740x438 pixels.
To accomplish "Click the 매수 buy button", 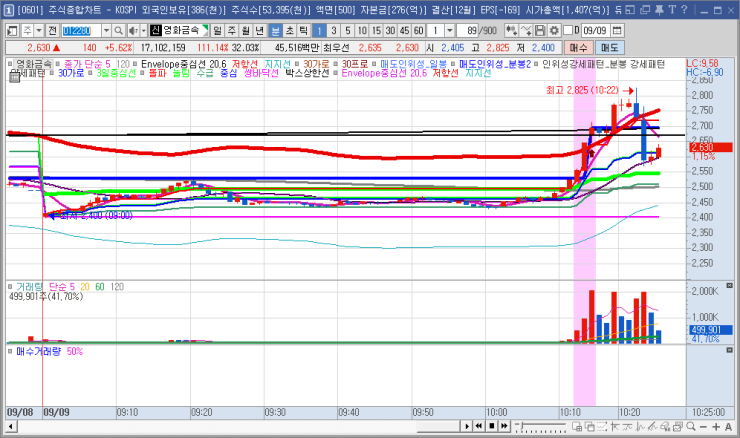I will 579,48.
